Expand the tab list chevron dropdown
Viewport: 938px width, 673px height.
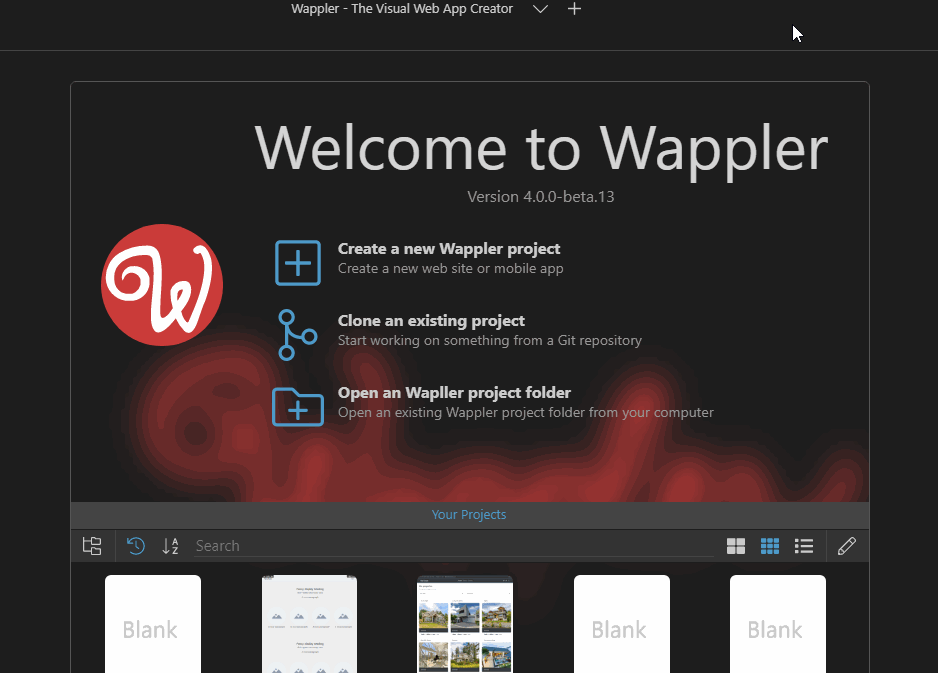[540, 9]
